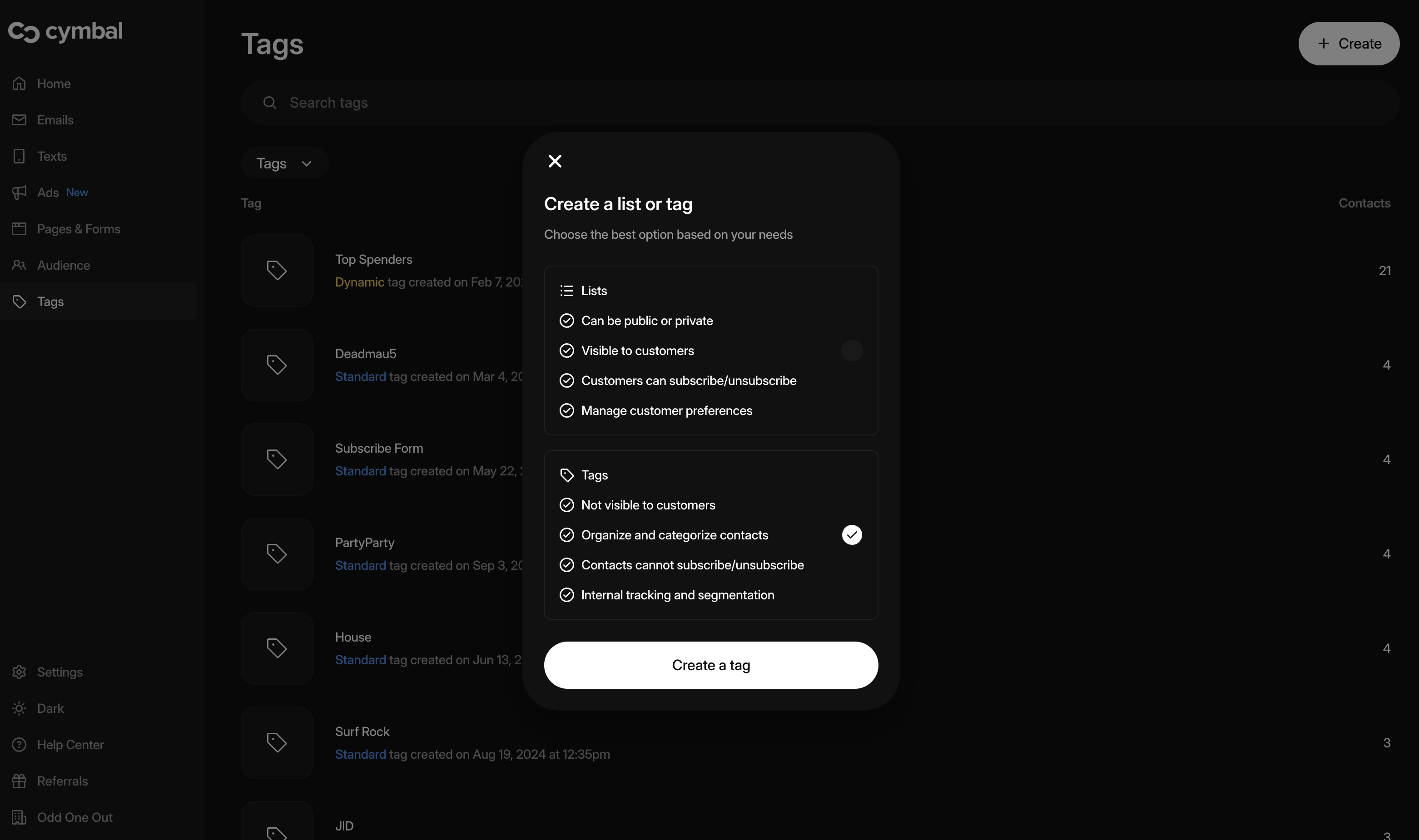Open the Odd One Out account
This screenshot has height=840, width=1419.
pyautogui.click(x=74, y=817)
